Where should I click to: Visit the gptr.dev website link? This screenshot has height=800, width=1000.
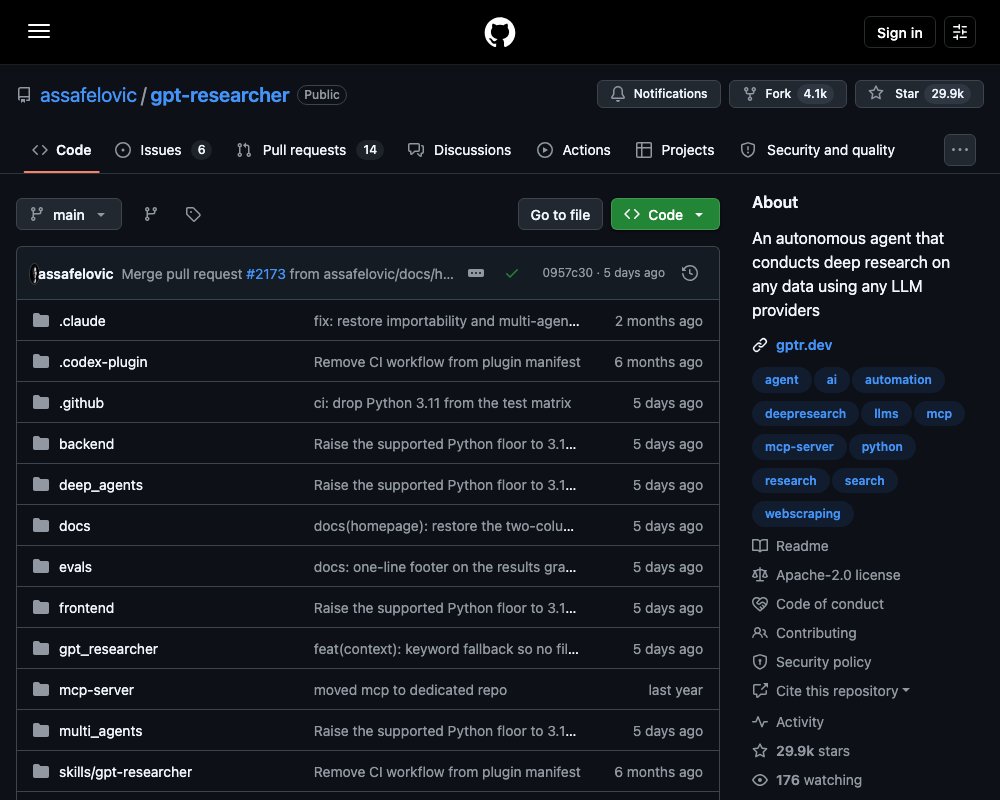click(804, 345)
